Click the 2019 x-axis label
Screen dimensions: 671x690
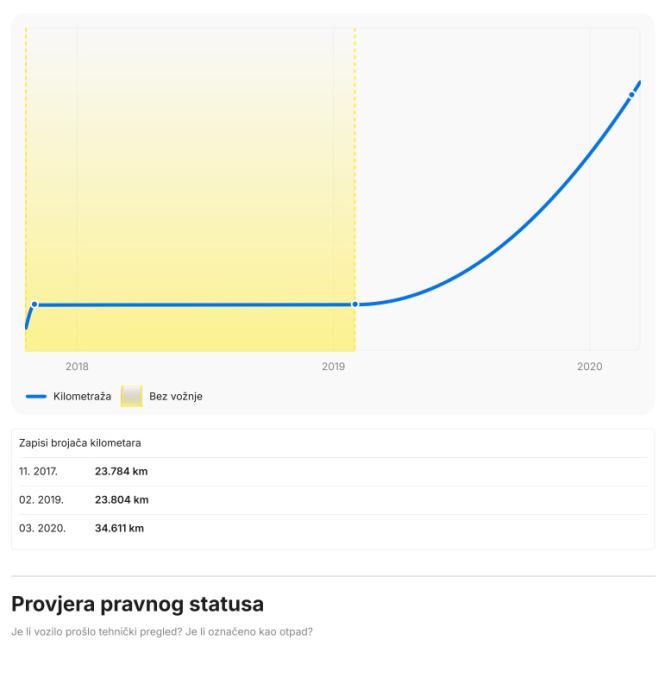333,367
